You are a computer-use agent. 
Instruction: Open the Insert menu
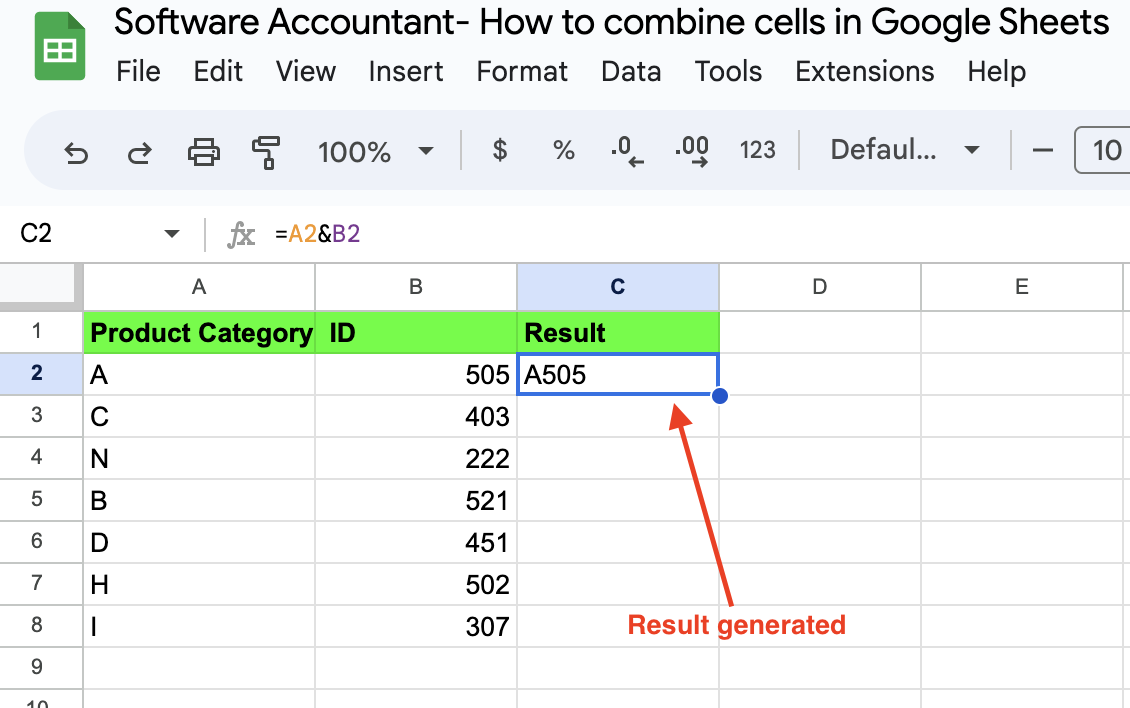406,71
